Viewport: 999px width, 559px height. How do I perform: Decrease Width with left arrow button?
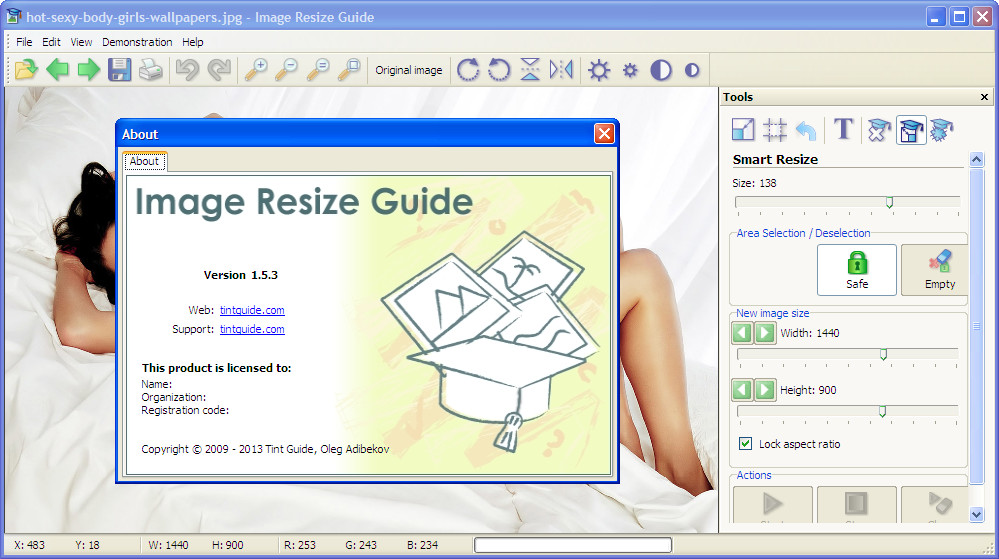(x=742, y=333)
